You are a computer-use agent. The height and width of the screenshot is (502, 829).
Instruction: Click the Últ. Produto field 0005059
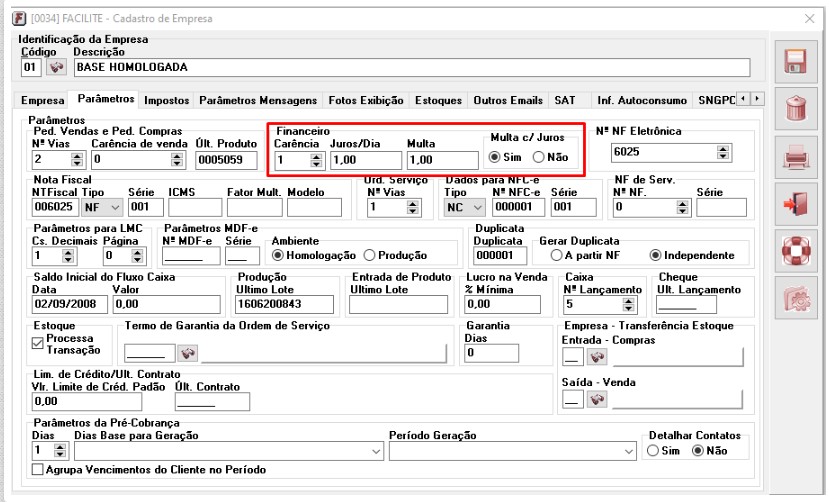pyautogui.click(x=226, y=160)
